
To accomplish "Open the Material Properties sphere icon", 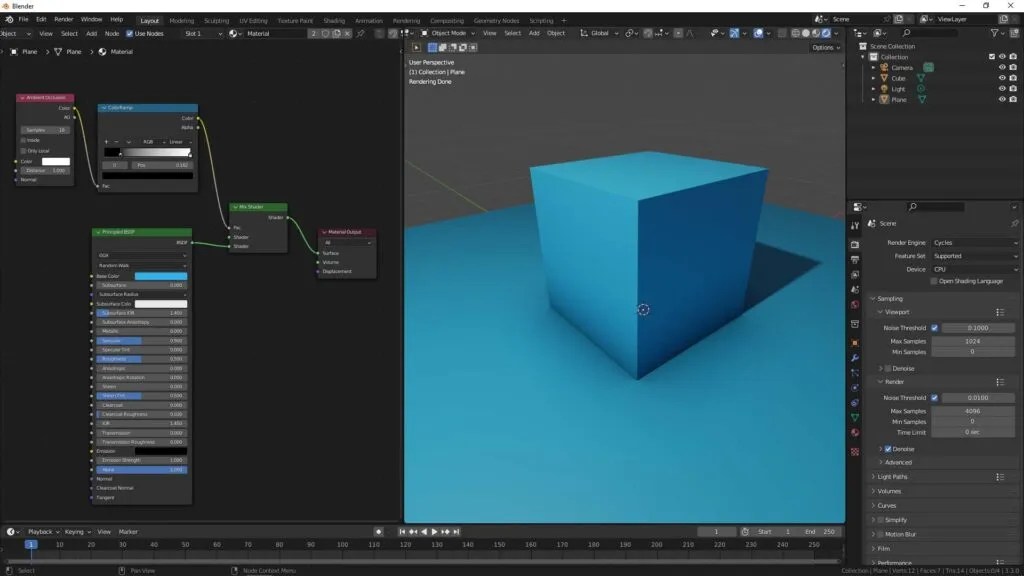I will [857, 433].
